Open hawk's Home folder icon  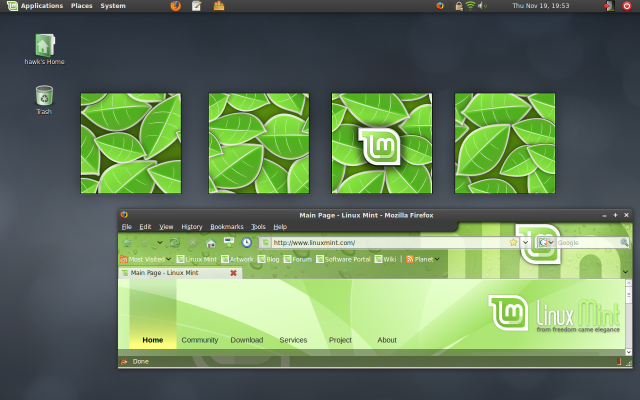coord(44,45)
